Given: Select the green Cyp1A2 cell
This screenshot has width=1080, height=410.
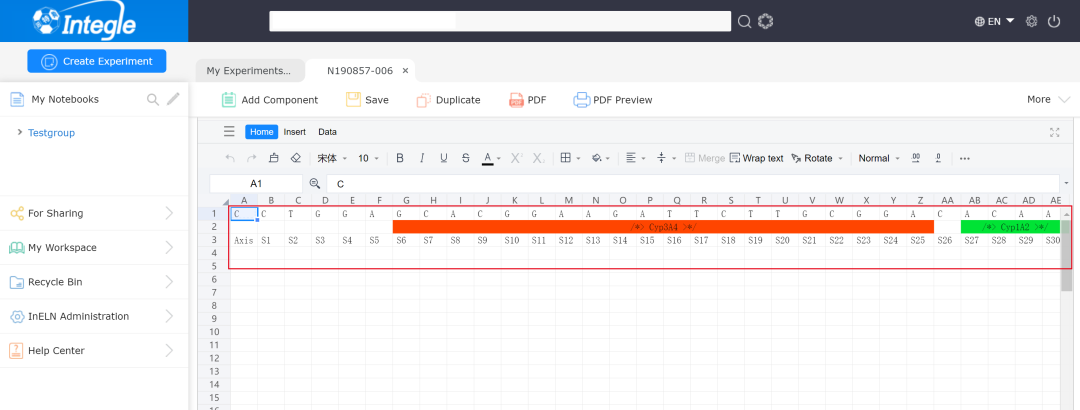Looking at the screenshot, I should pos(1010,227).
